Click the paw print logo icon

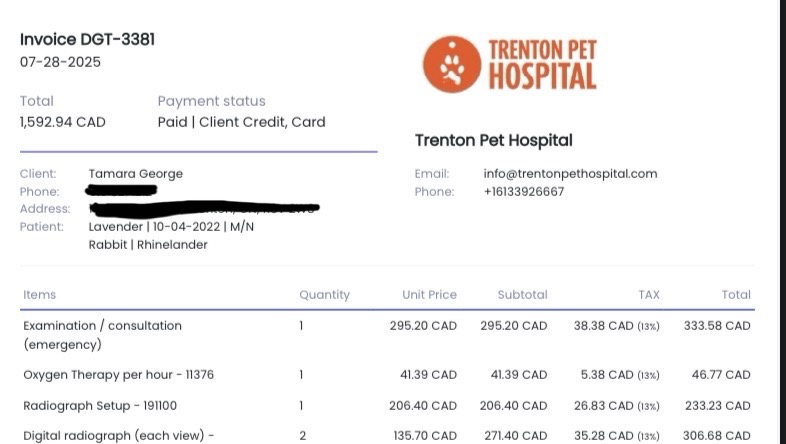point(451,63)
